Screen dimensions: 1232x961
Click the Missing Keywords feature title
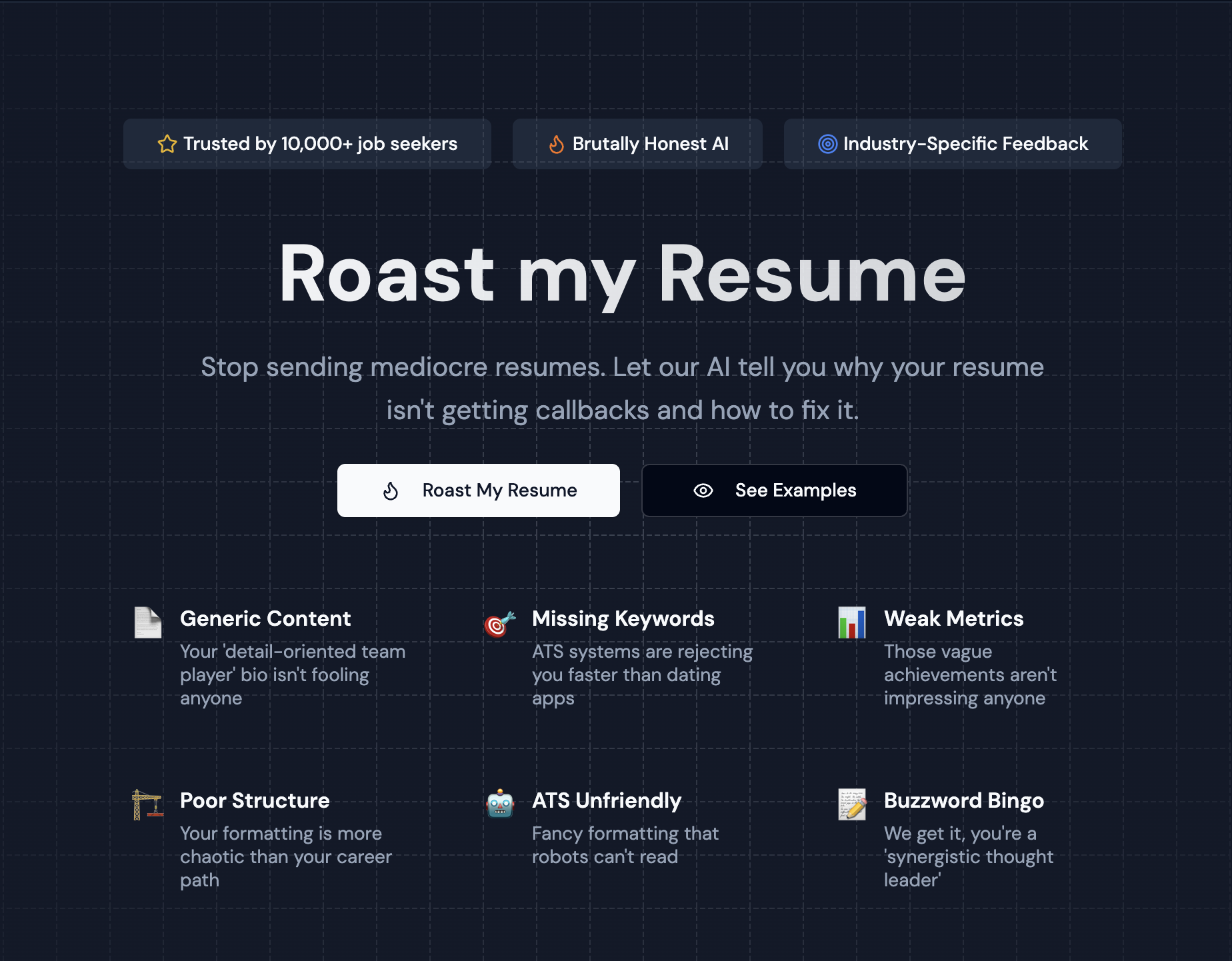pyautogui.click(x=622, y=618)
